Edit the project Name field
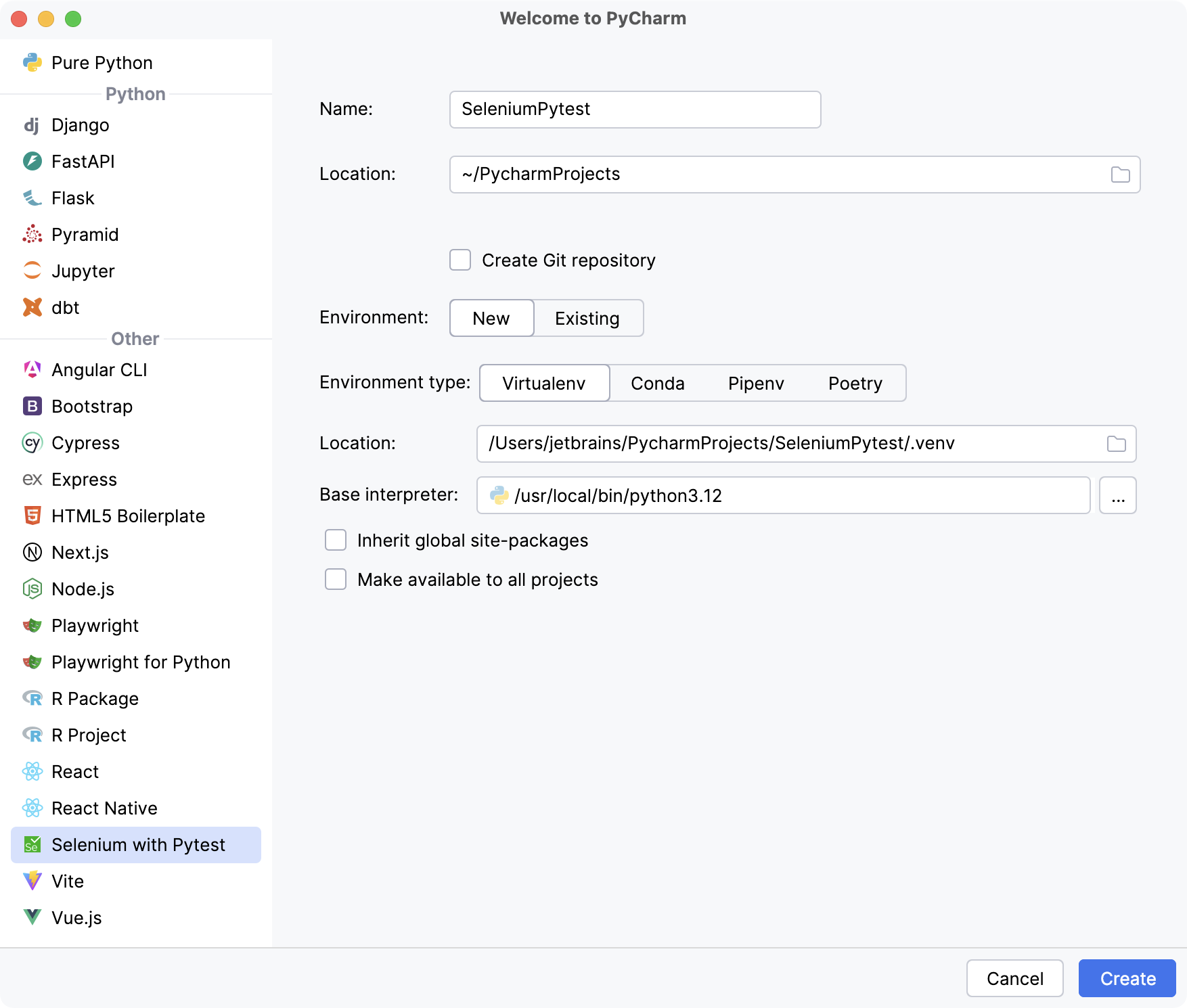Image resolution: width=1187 pixels, height=1008 pixels. pos(634,109)
